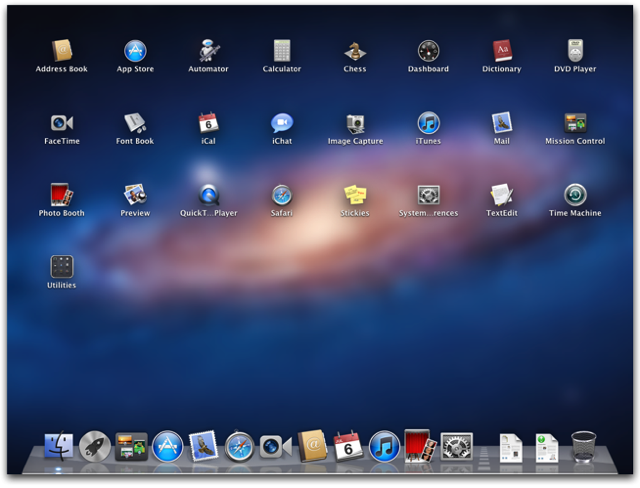
Task: Click the FaceTime camera in the Dock
Action: coord(276,447)
